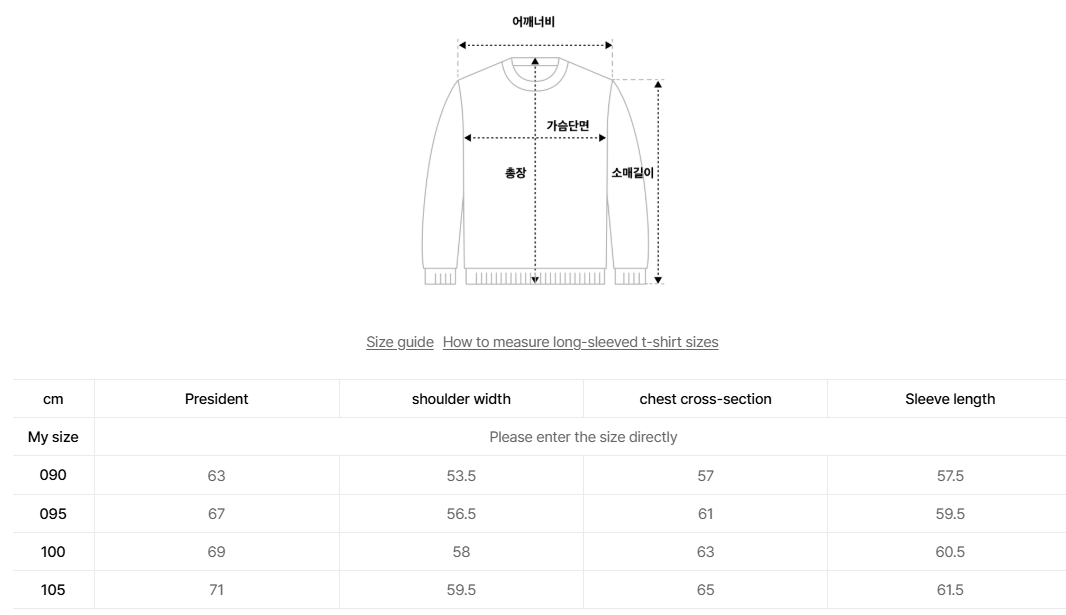Image resolution: width=1066 pixels, height=615 pixels.
Task: Select the 어깨너비 label on the diagram
Action: [535, 20]
